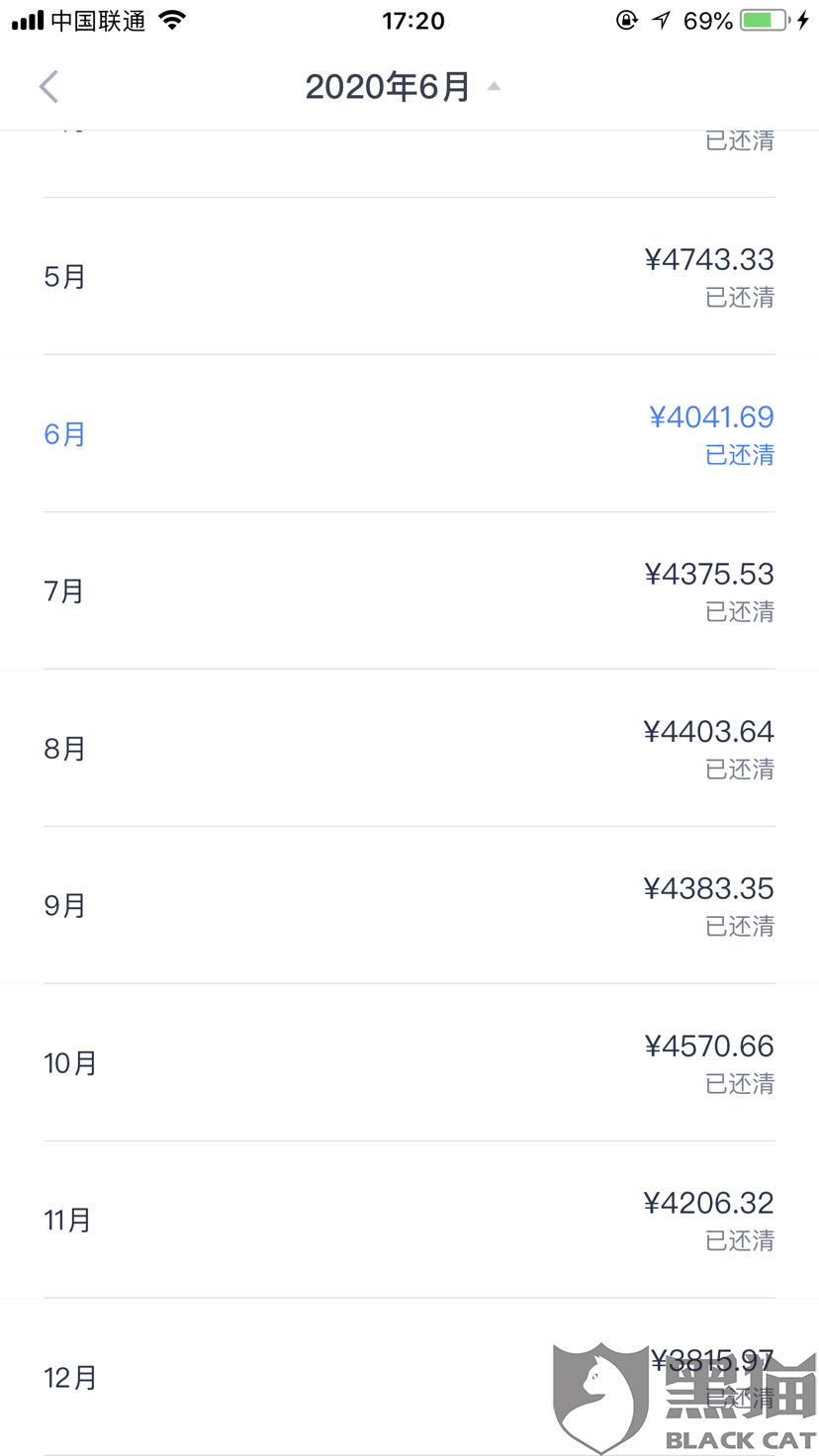Tap the 17:20 clock in status bar
Image resolution: width=819 pixels, height=1456 pixels.
tap(413, 20)
